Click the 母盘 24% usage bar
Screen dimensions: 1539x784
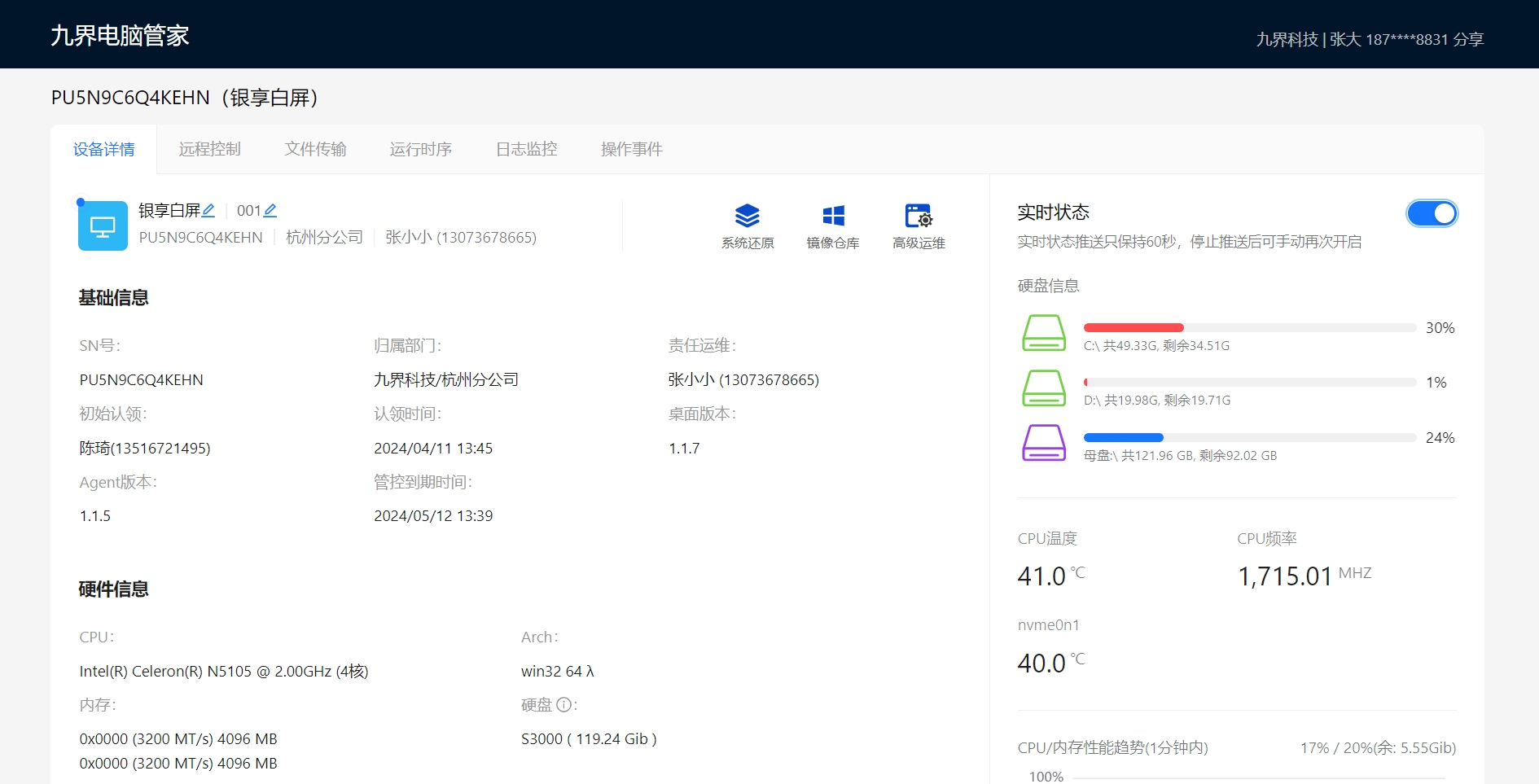[1250, 437]
